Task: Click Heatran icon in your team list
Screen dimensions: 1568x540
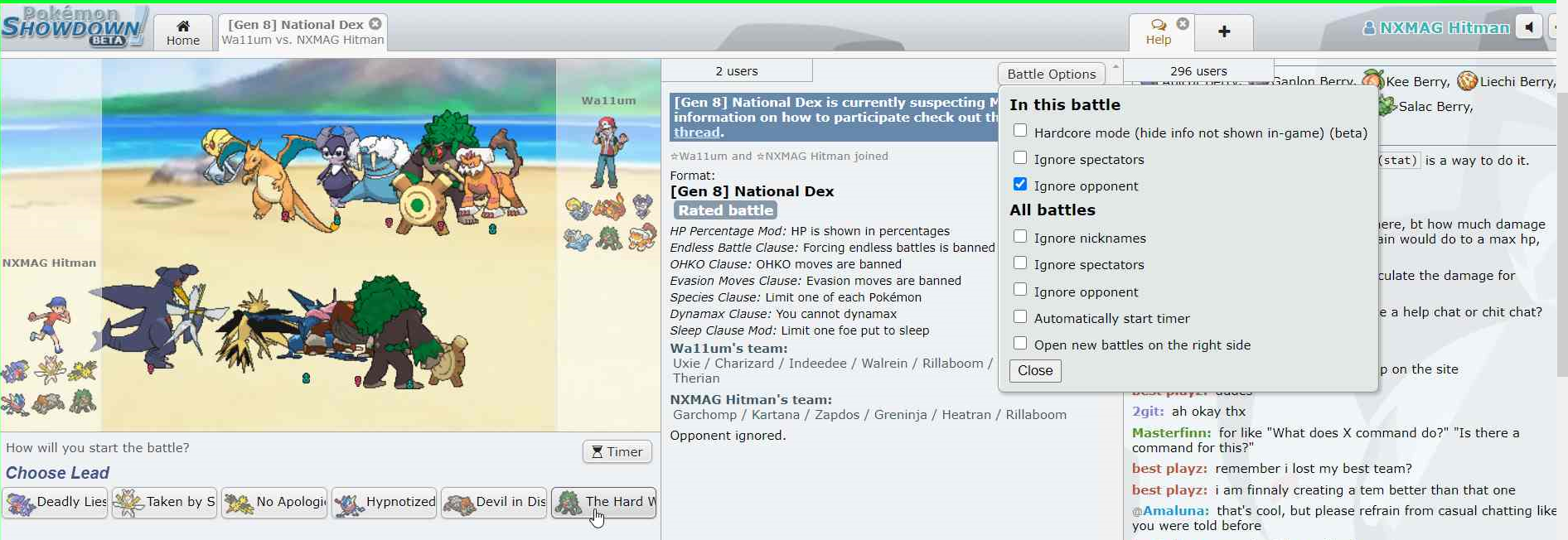Action: point(49,403)
